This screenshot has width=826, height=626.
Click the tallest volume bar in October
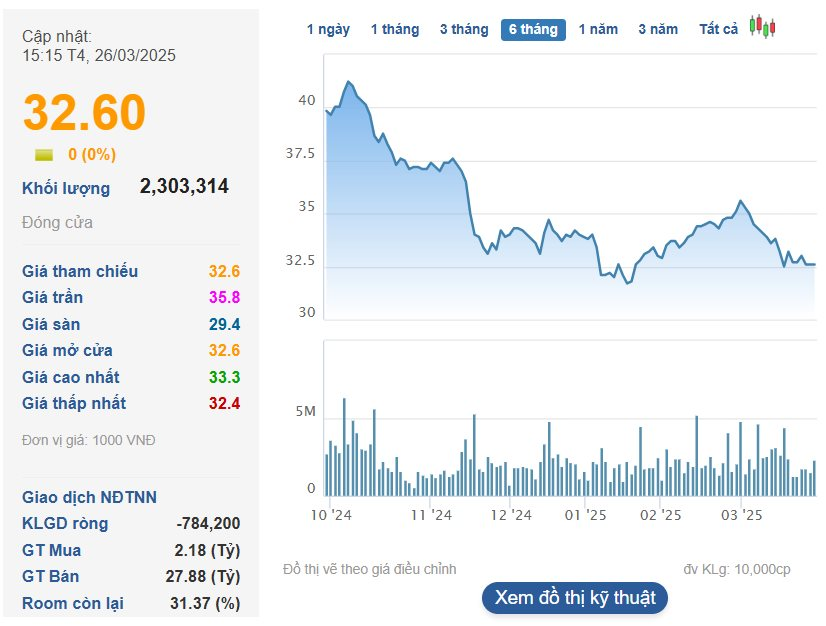pos(344,446)
